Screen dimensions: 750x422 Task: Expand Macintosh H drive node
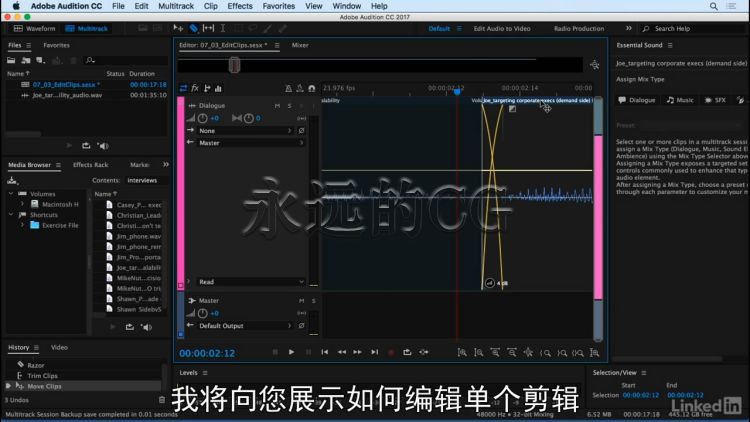click(22, 204)
